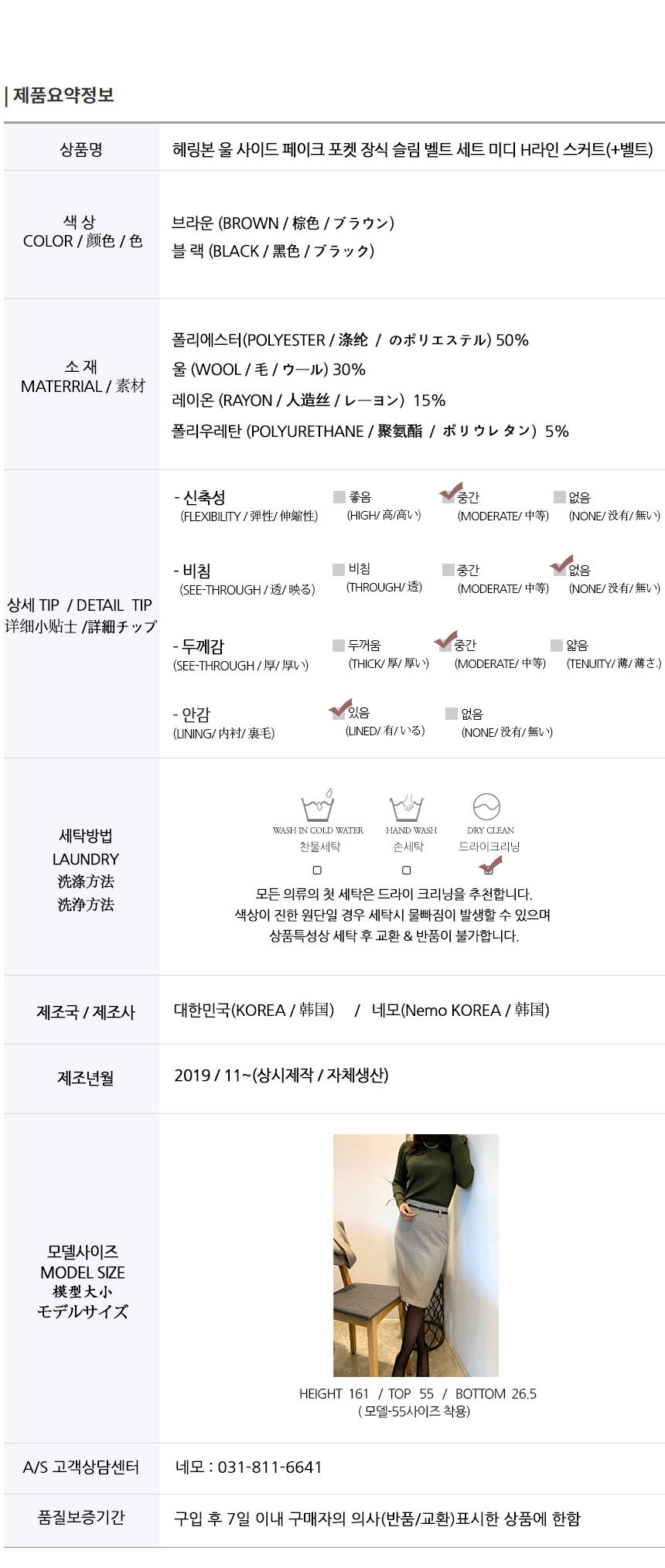Click the model height and size caption
Screen dimensions: 665x1568
(418, 1394)
